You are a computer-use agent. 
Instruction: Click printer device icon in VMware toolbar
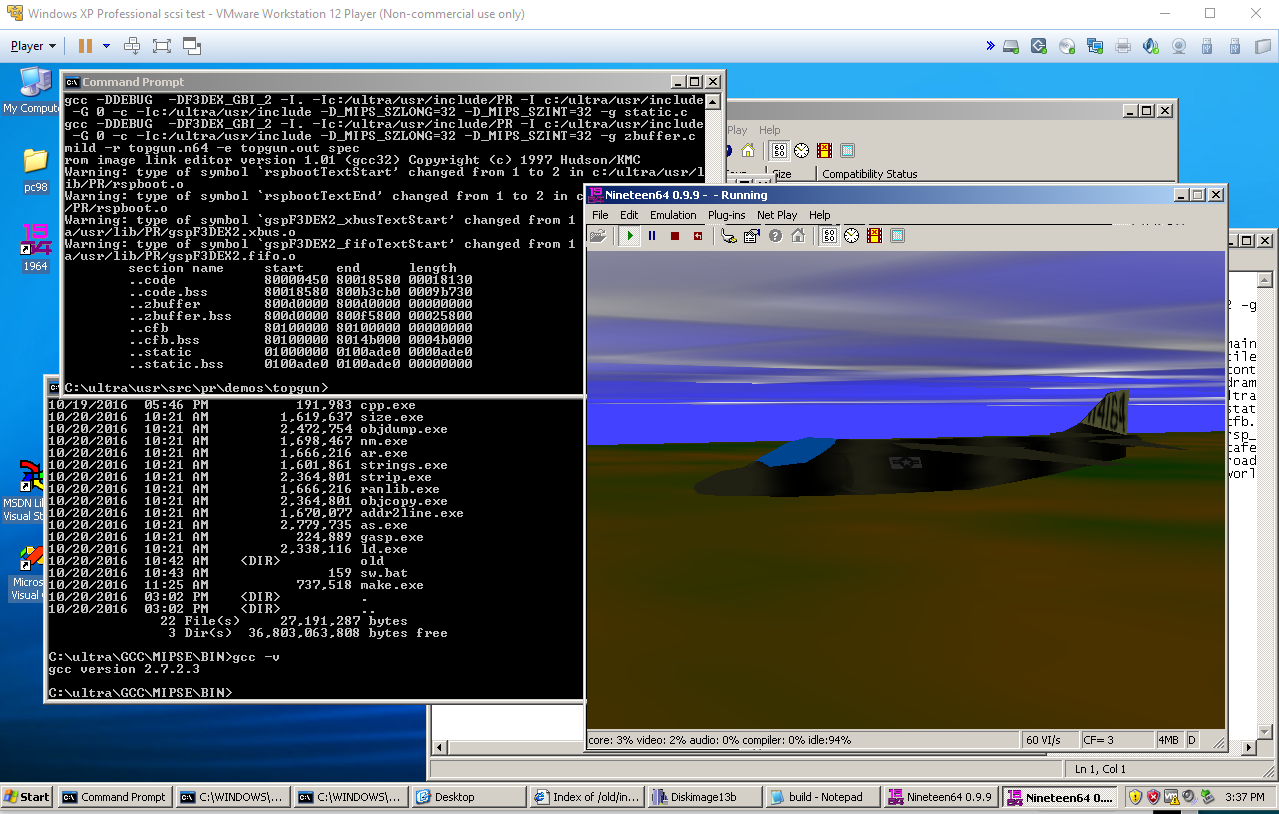[1123, 46]
